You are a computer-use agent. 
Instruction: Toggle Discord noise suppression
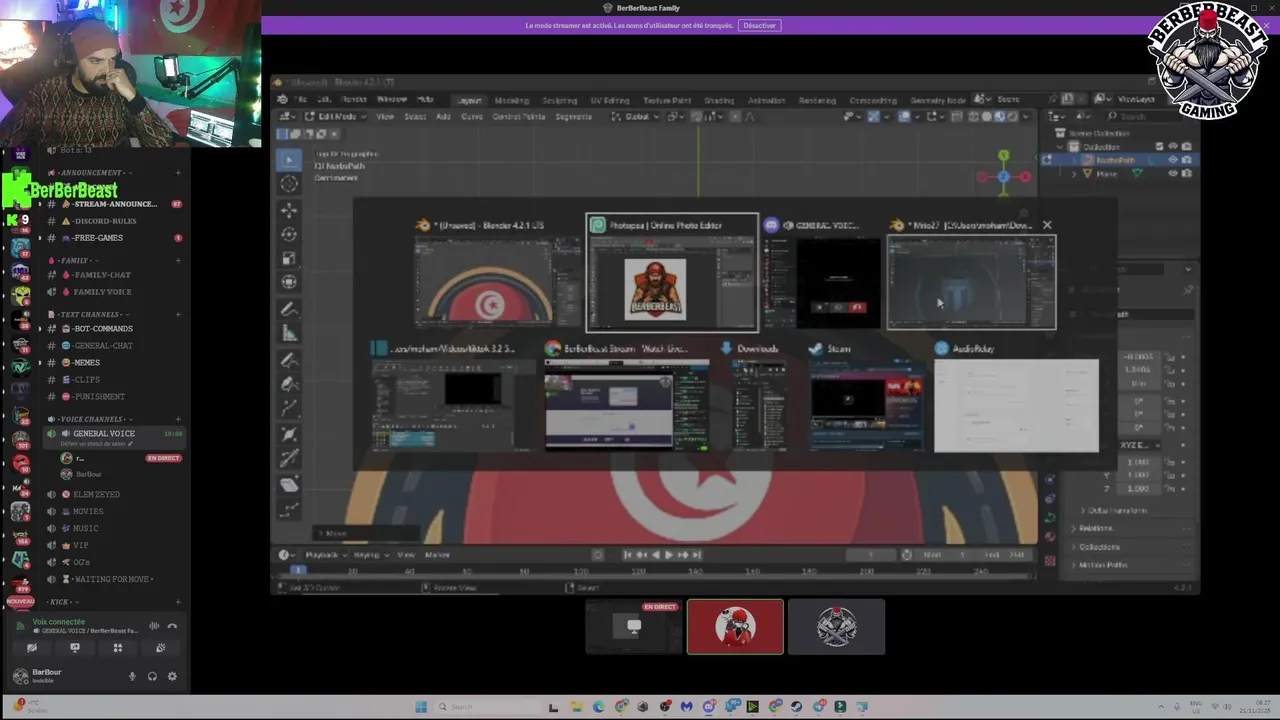[x=154, y=626]
